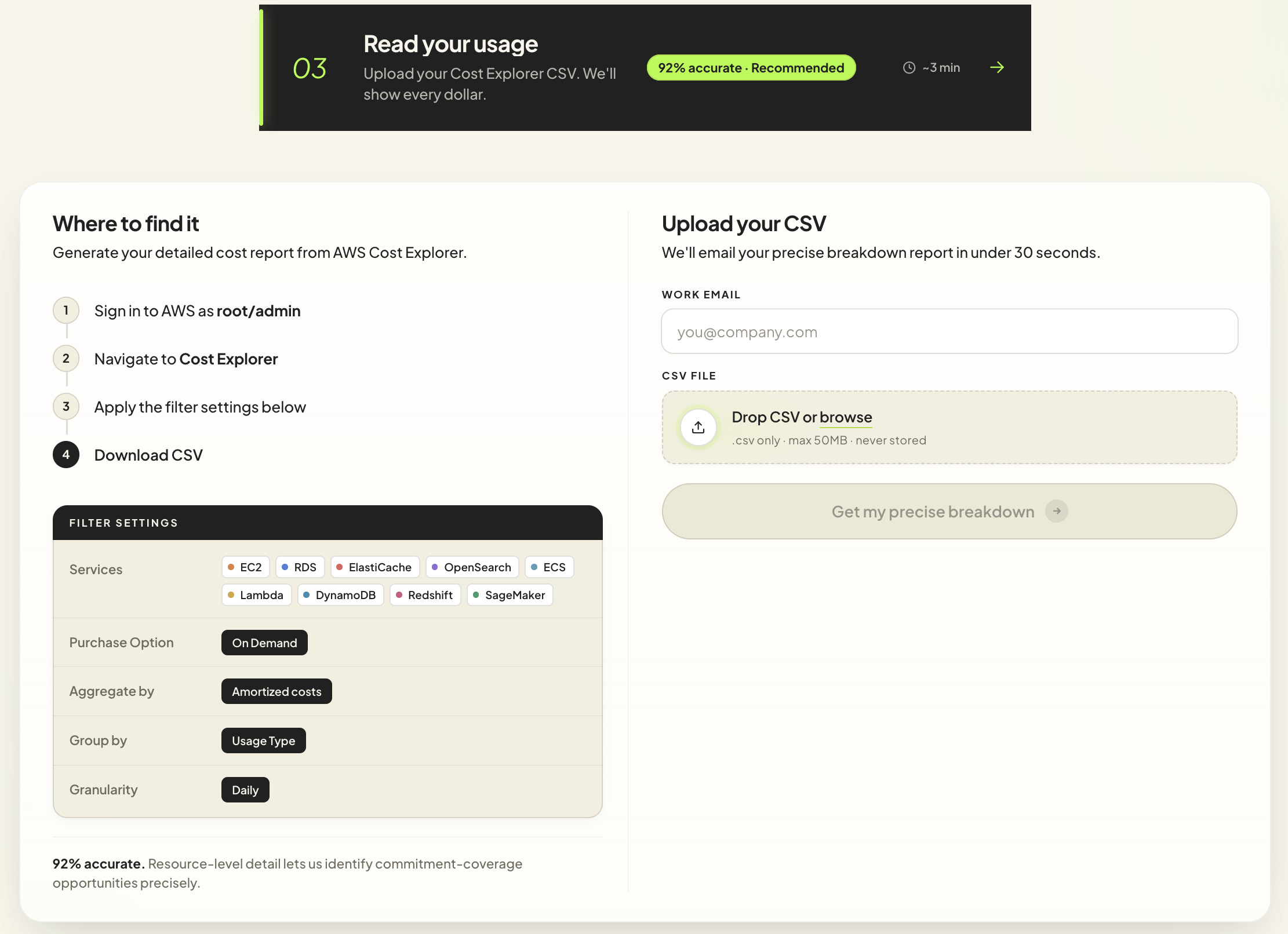Click the 92% accurate footnote text
The width and height of the screenshot is (1288, 934).
[287, 873]
